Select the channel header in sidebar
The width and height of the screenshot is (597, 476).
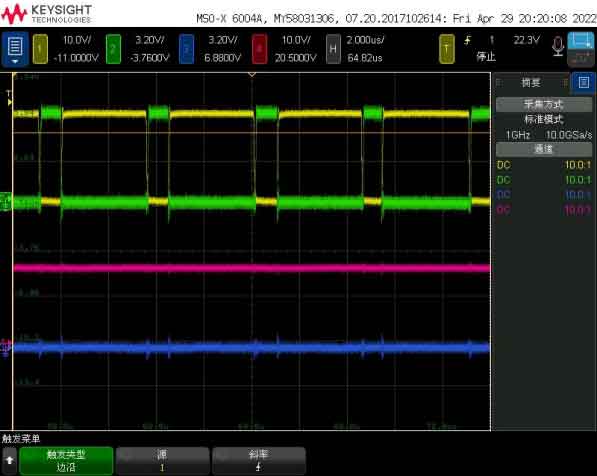click(x=544, y=149)
